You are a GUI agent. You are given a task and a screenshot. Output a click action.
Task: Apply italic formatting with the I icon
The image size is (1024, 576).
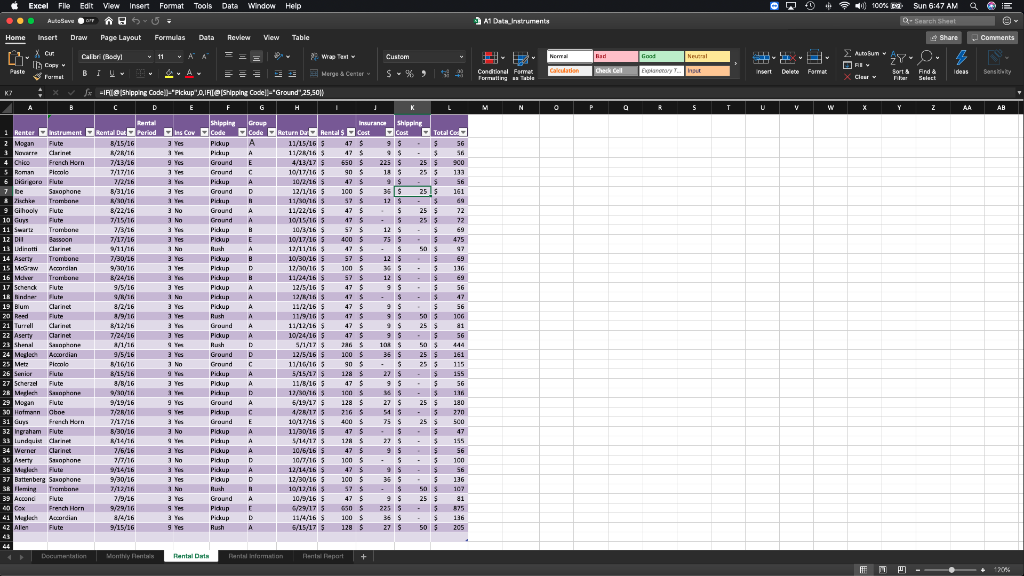tap(98, 74)
